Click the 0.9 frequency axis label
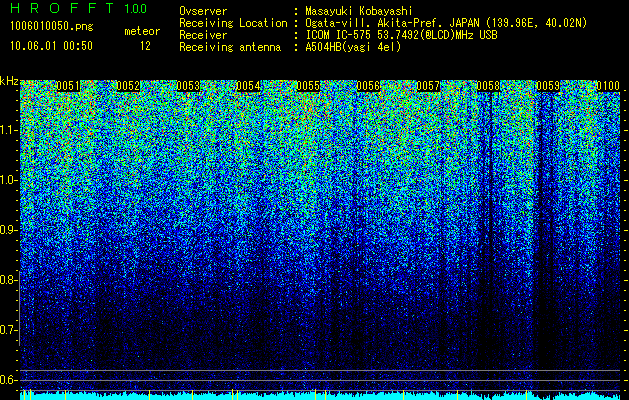 click(9, 230)
